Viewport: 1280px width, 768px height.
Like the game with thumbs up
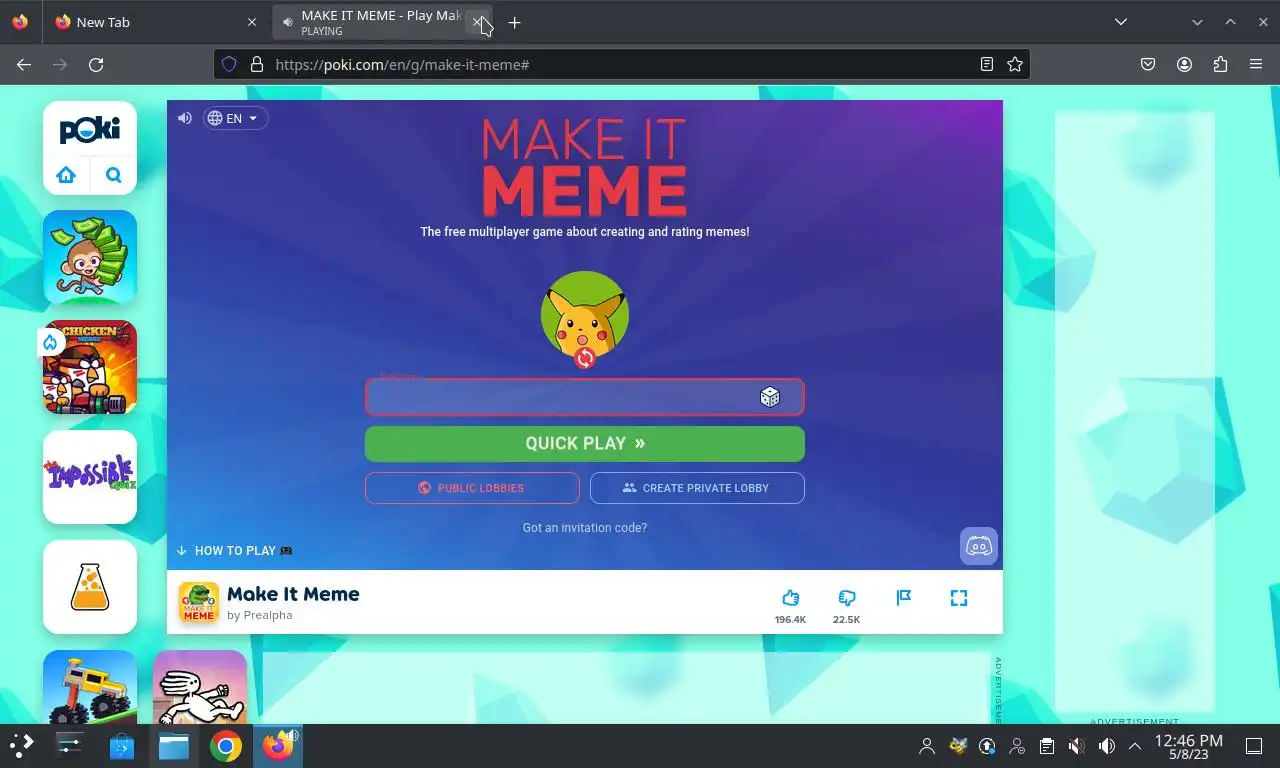coord(790,598)
